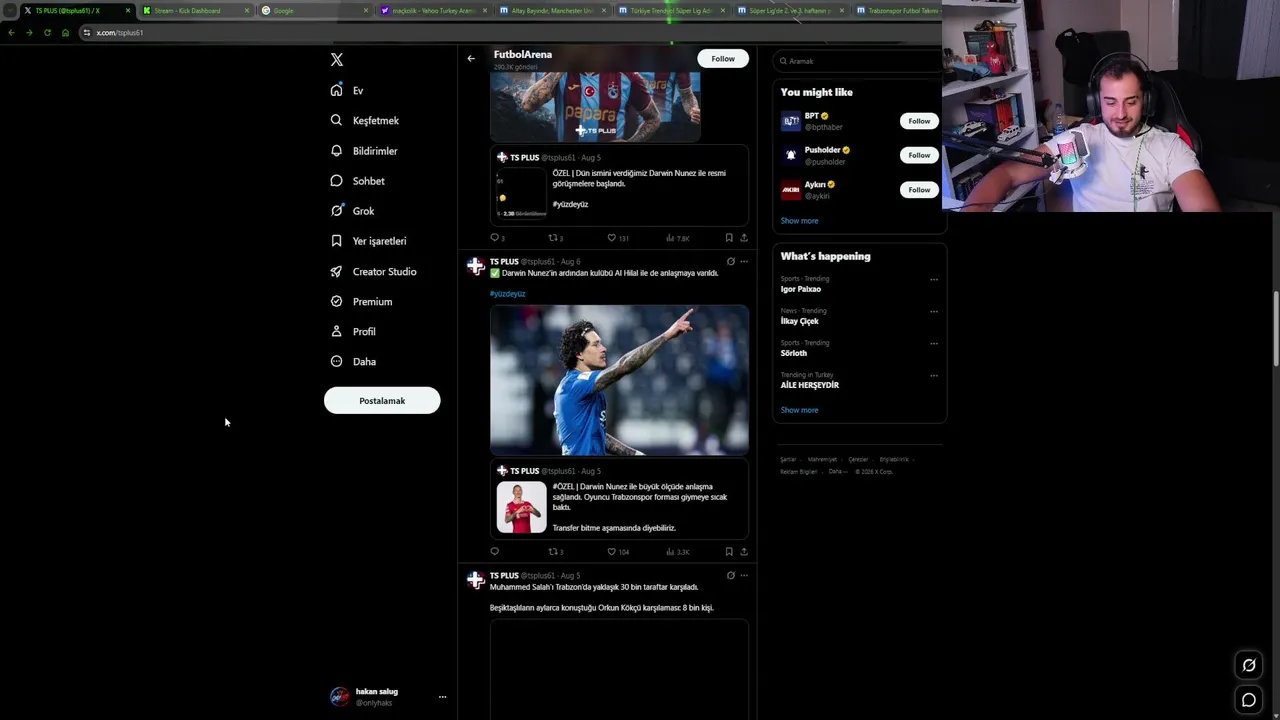The height and width of the screenshot is (720, 1280).
Task: Follow FutbolArena from the header
Action: [x=723, y=59]
